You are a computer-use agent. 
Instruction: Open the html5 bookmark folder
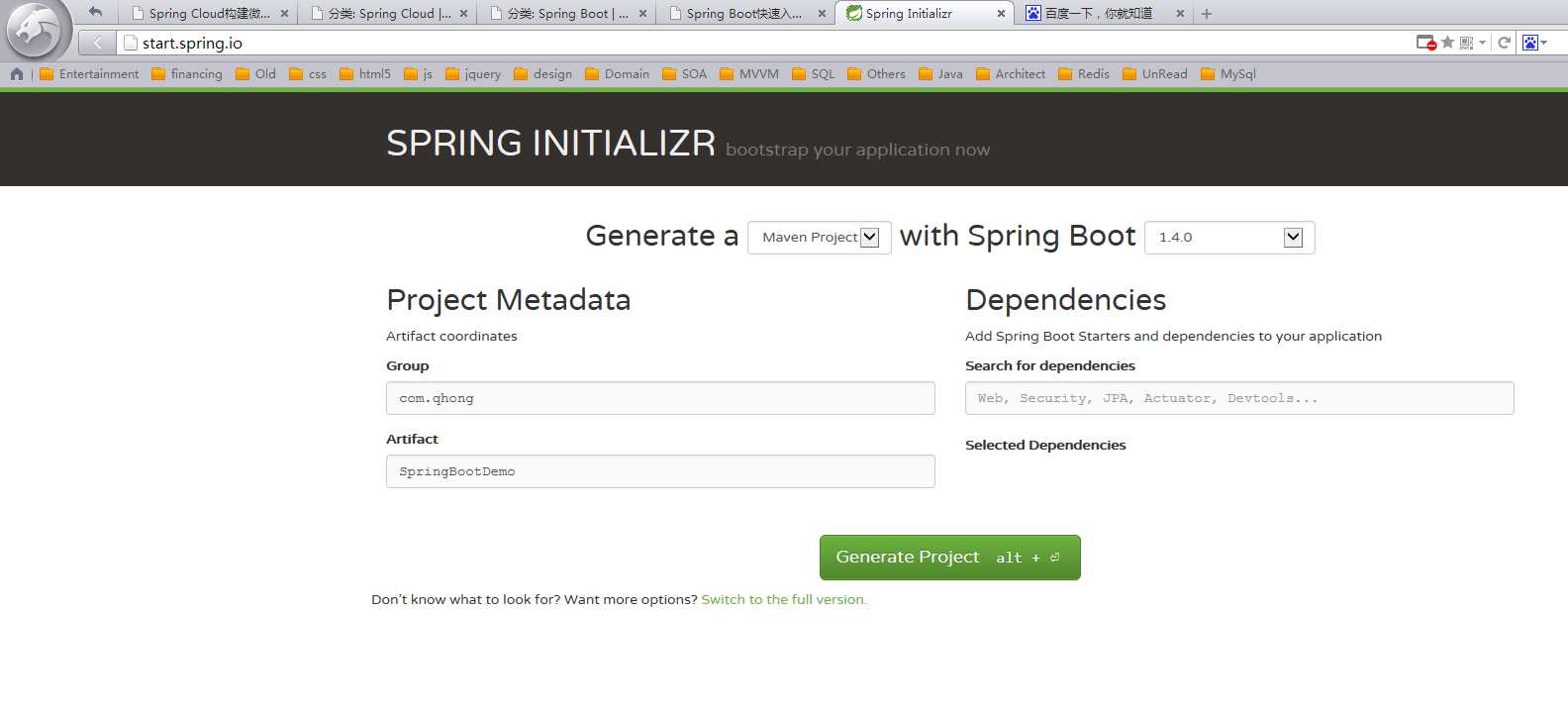point(364,73)
